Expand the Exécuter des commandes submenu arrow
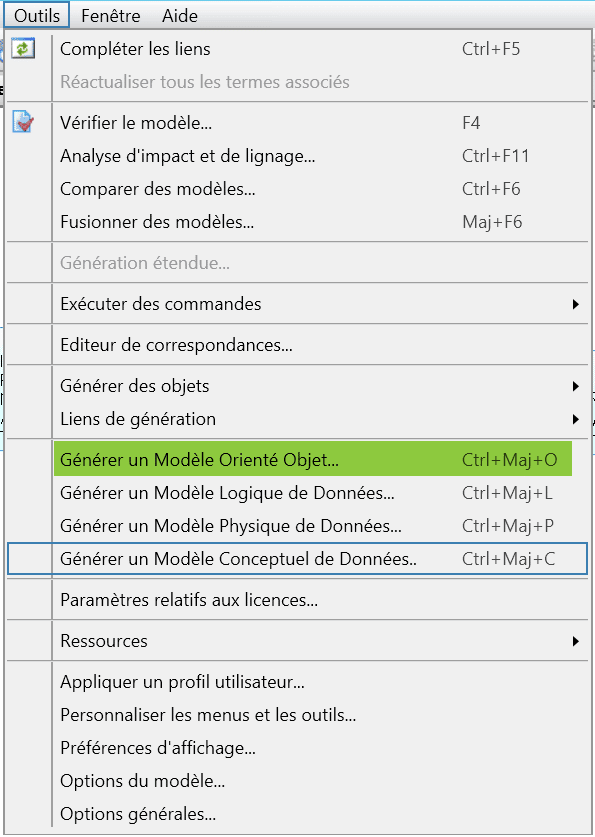595x837 pixels. point(576,304)
